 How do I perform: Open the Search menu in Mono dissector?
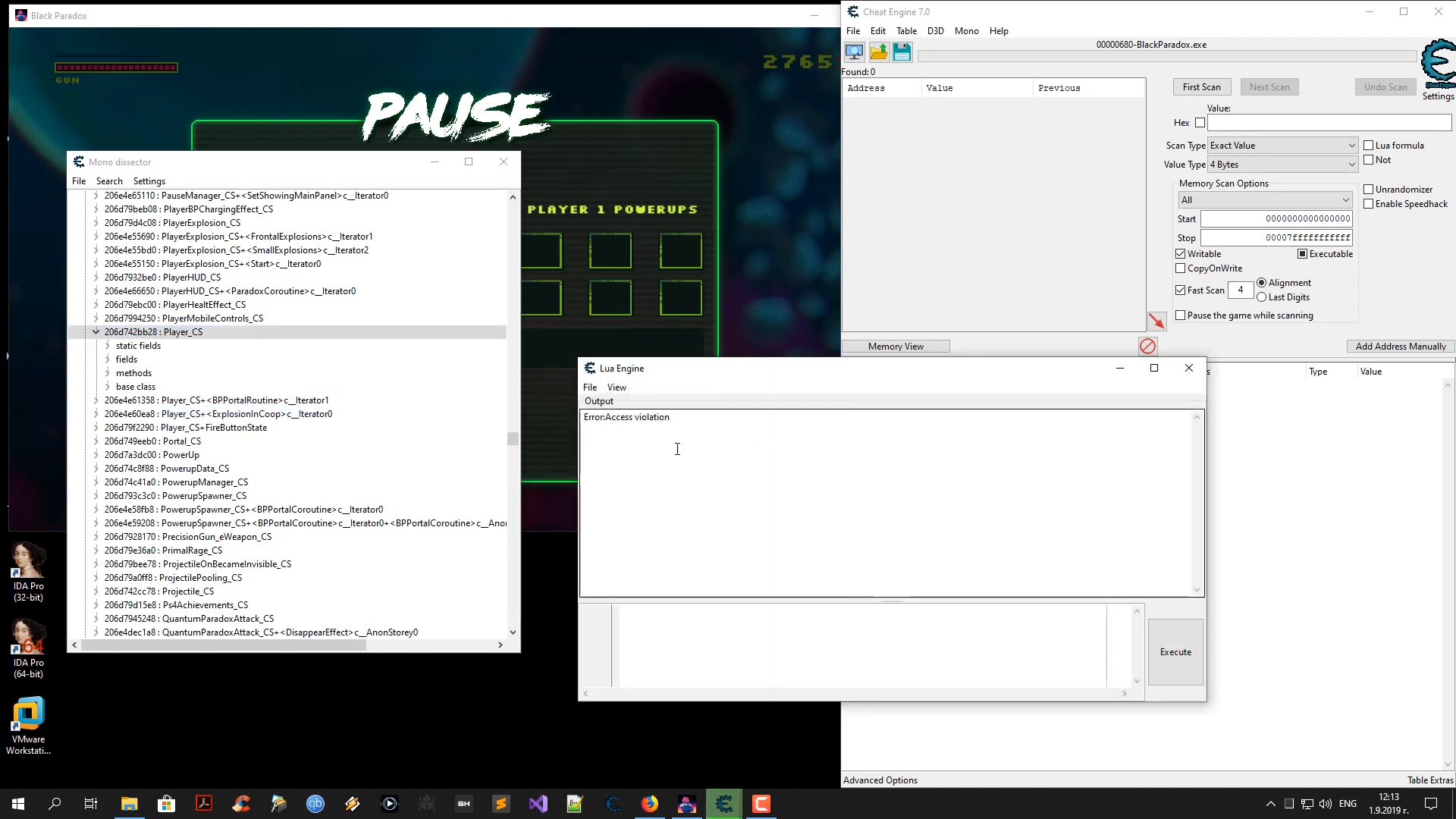(109, 181)
